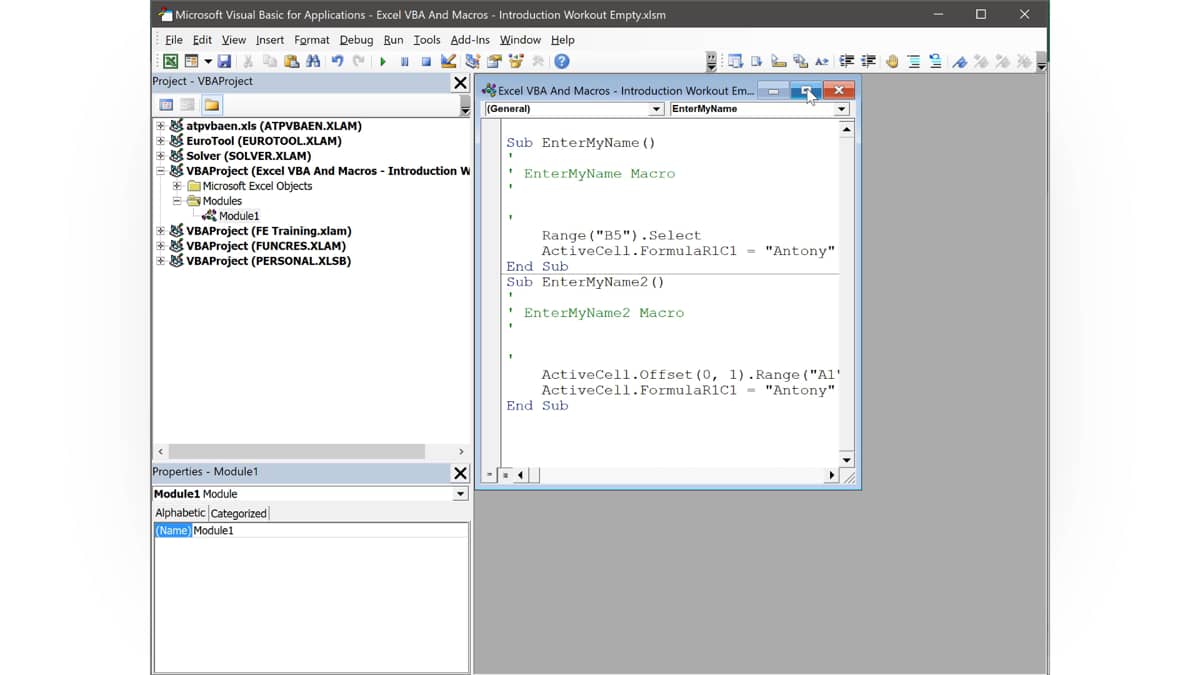This screenshot has width=1200, height=675.
Task: Collapse the Modules folder
Action: coord(177,201)
